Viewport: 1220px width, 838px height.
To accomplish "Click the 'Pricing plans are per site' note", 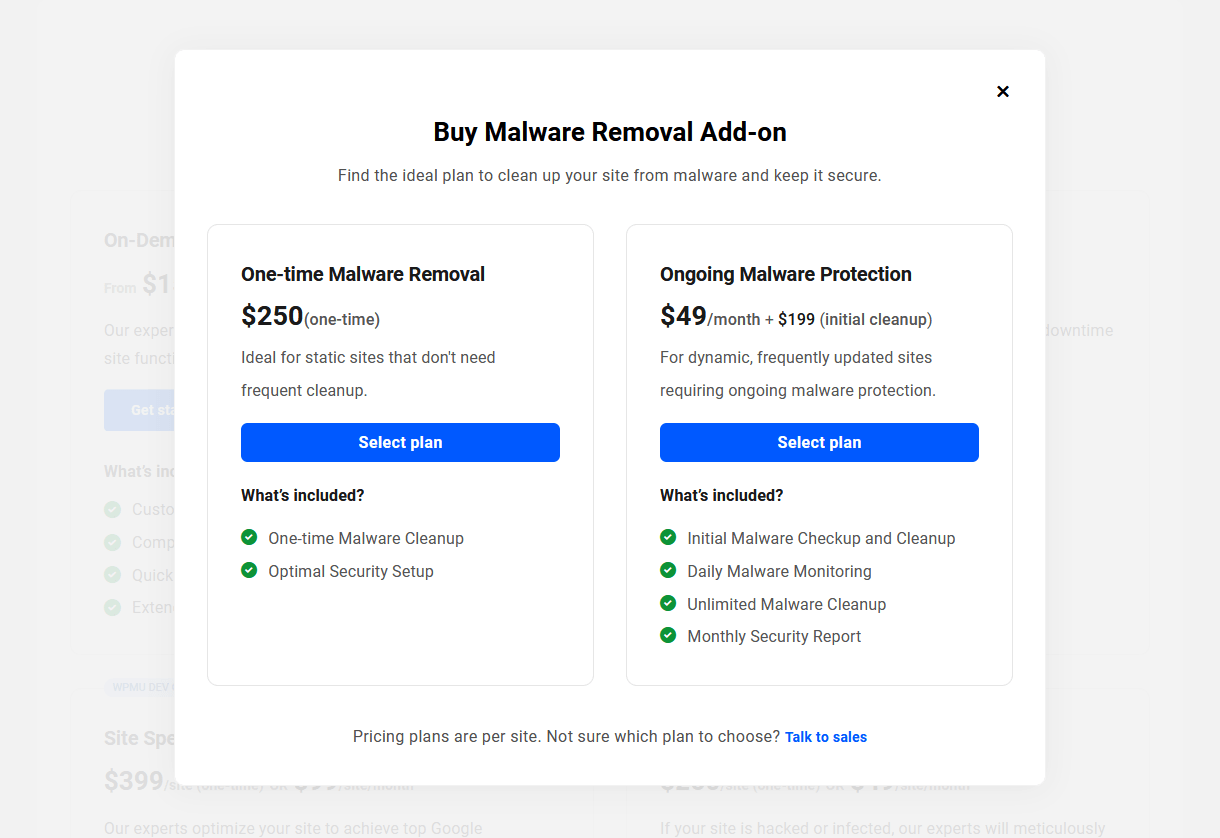I will coord(566,736).
